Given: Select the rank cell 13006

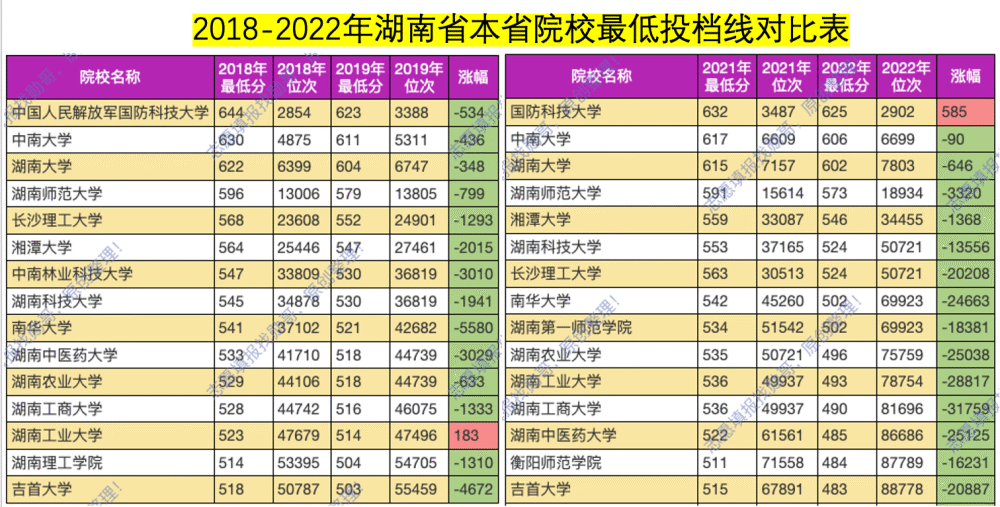Looking at the screenshot, I should coord(302,193).
